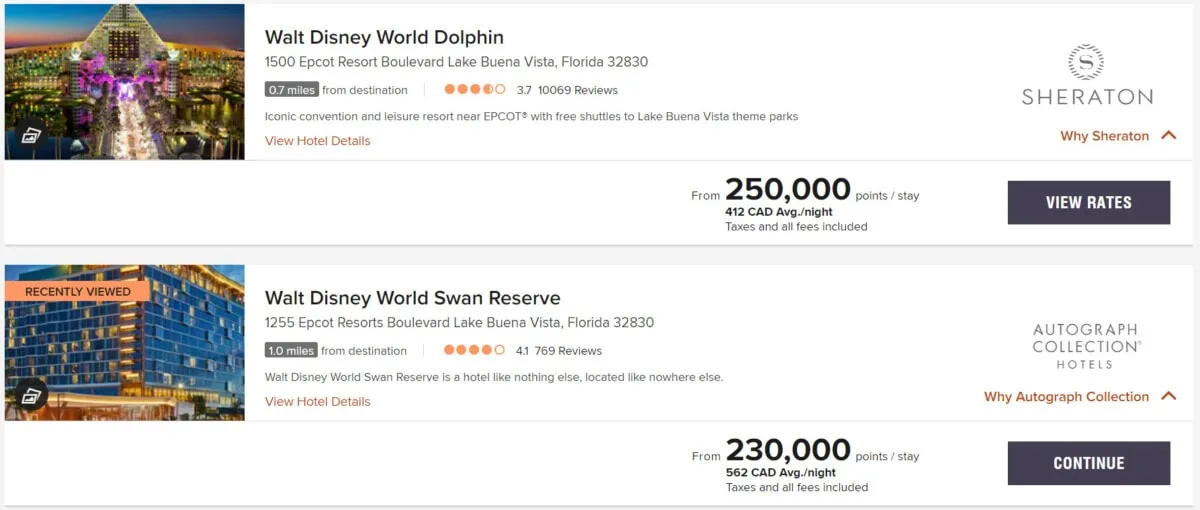Open View Hotel Details for Dolphin
Screen dimensions: 1200x510
point(317,141)
